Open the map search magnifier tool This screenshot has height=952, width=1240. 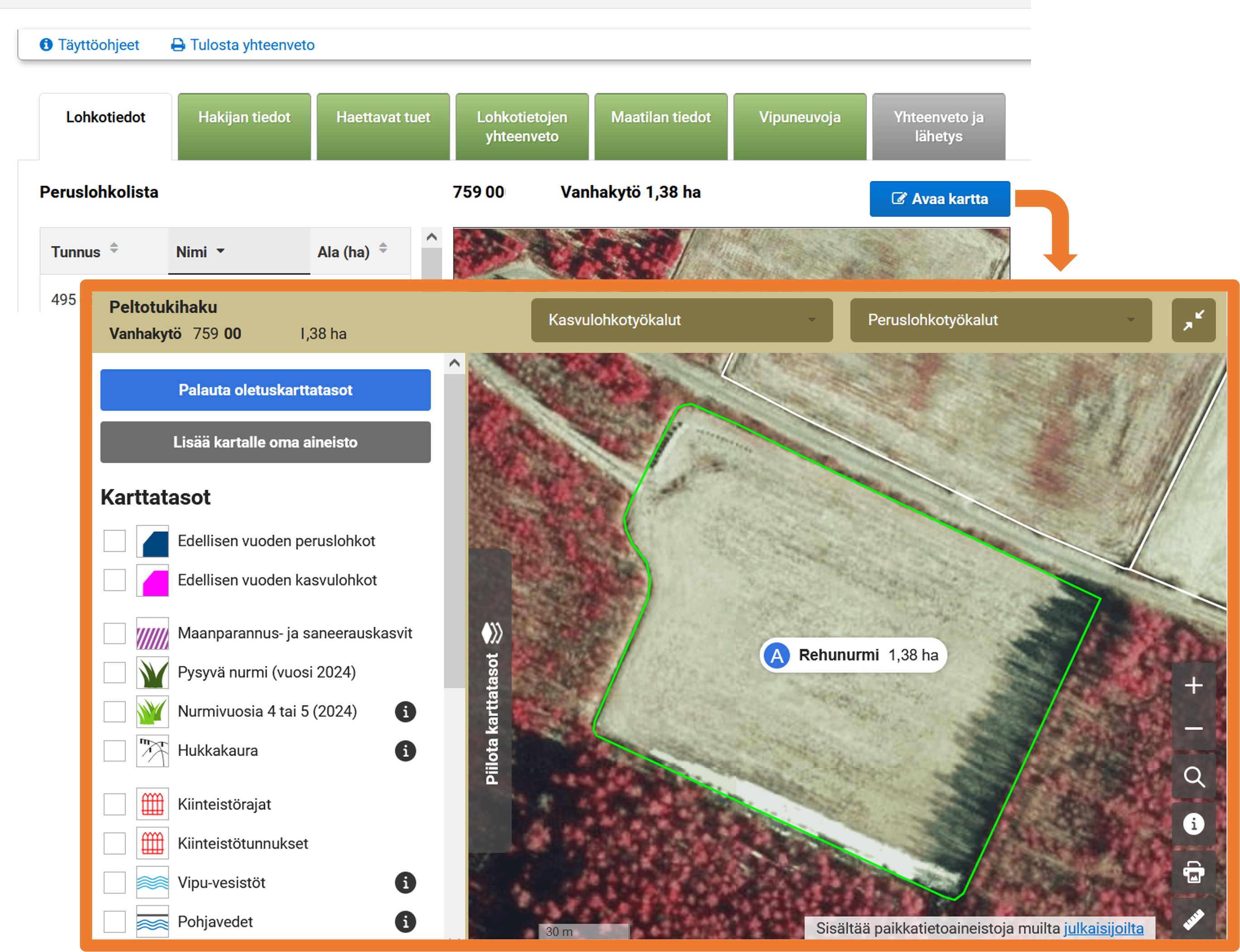[x=1193, y=777]
